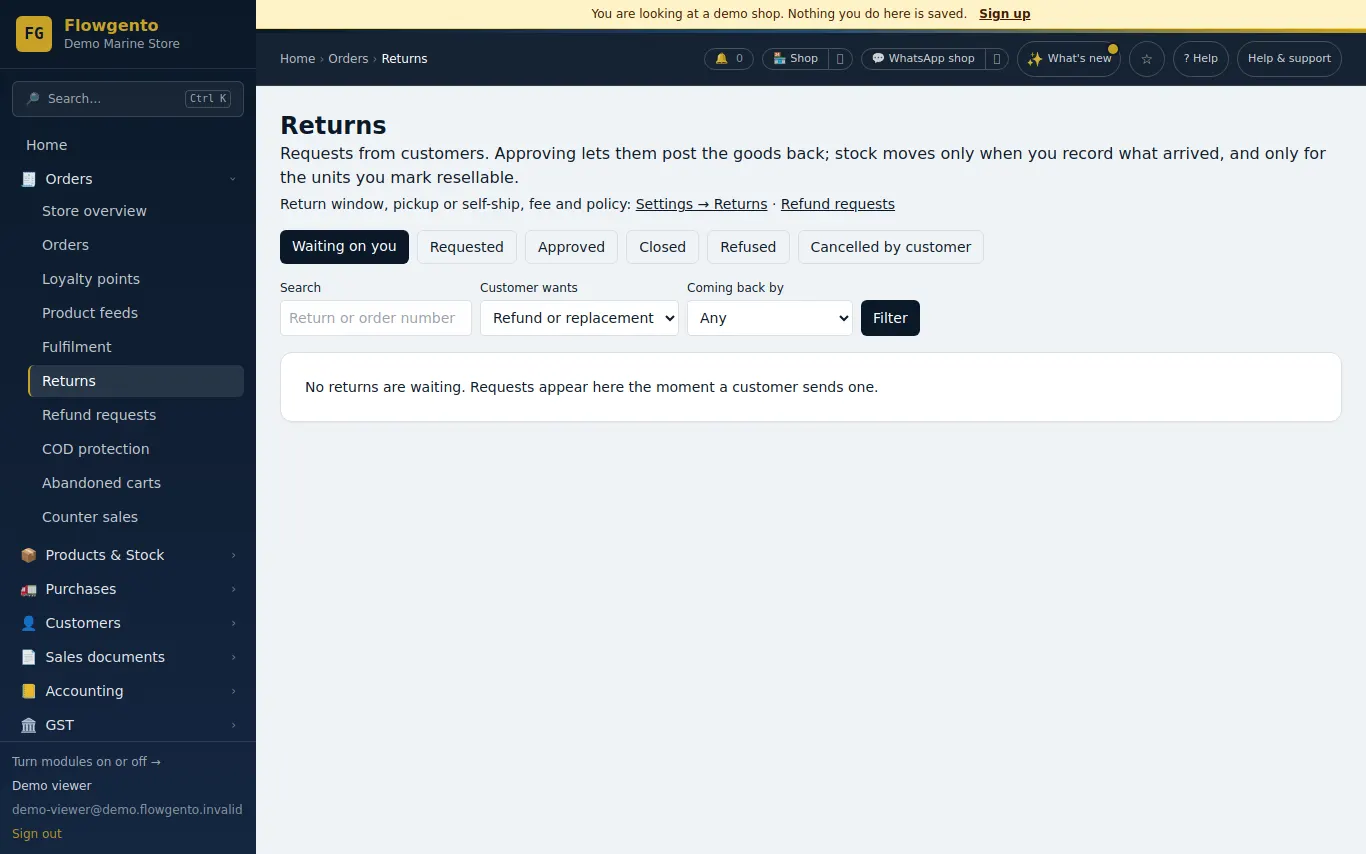Open the Coming back by dropdown
The height and width of the screenshot is (854, 1366).
[x=770, y=318]
